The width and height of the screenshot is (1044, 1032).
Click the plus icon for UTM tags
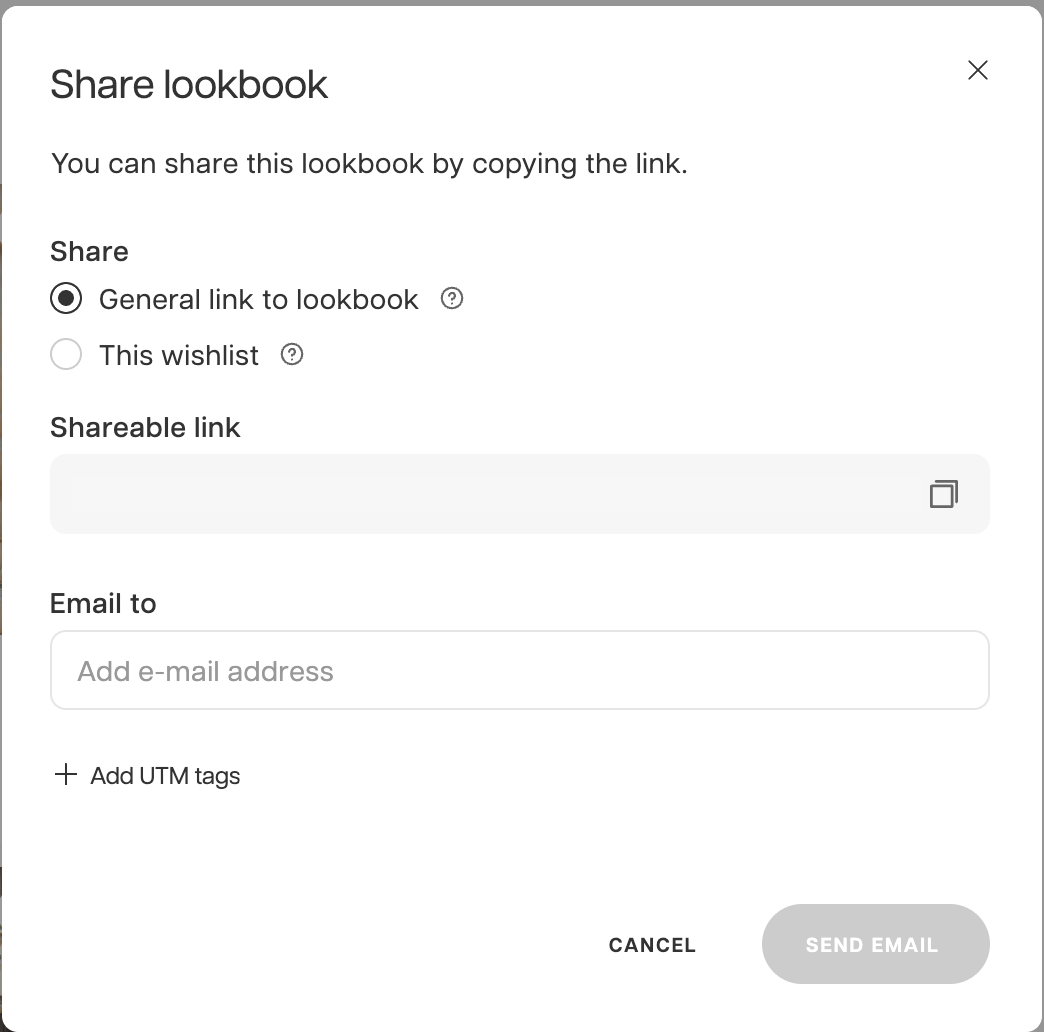click(65, 775)
